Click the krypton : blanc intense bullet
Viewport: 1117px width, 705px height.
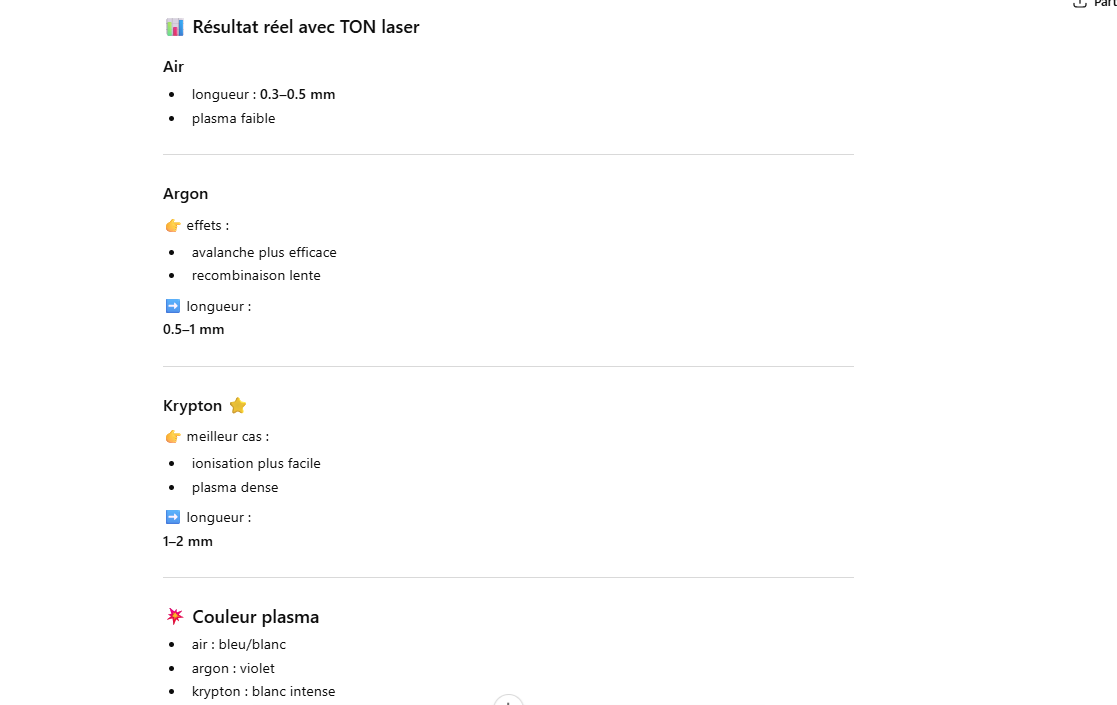[264, 691]
